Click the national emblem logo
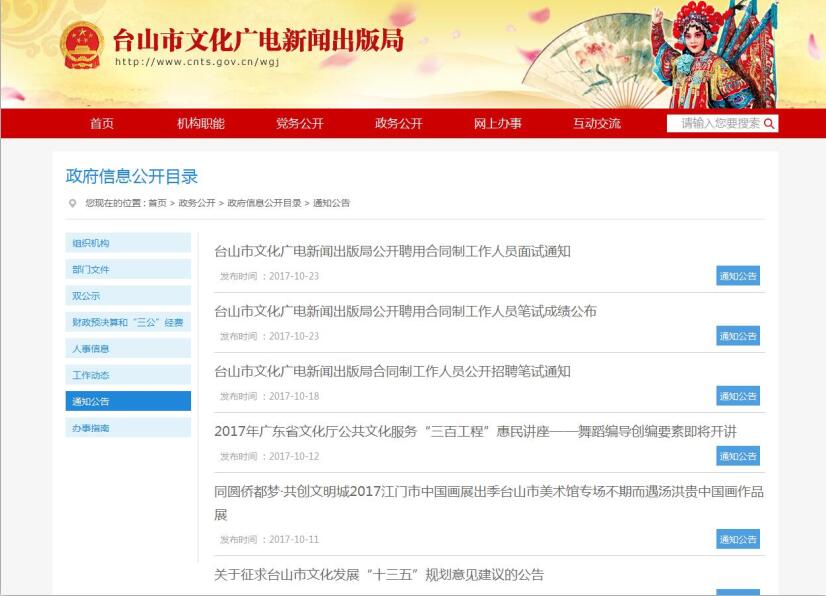The image size is (826, 596). 81,45
